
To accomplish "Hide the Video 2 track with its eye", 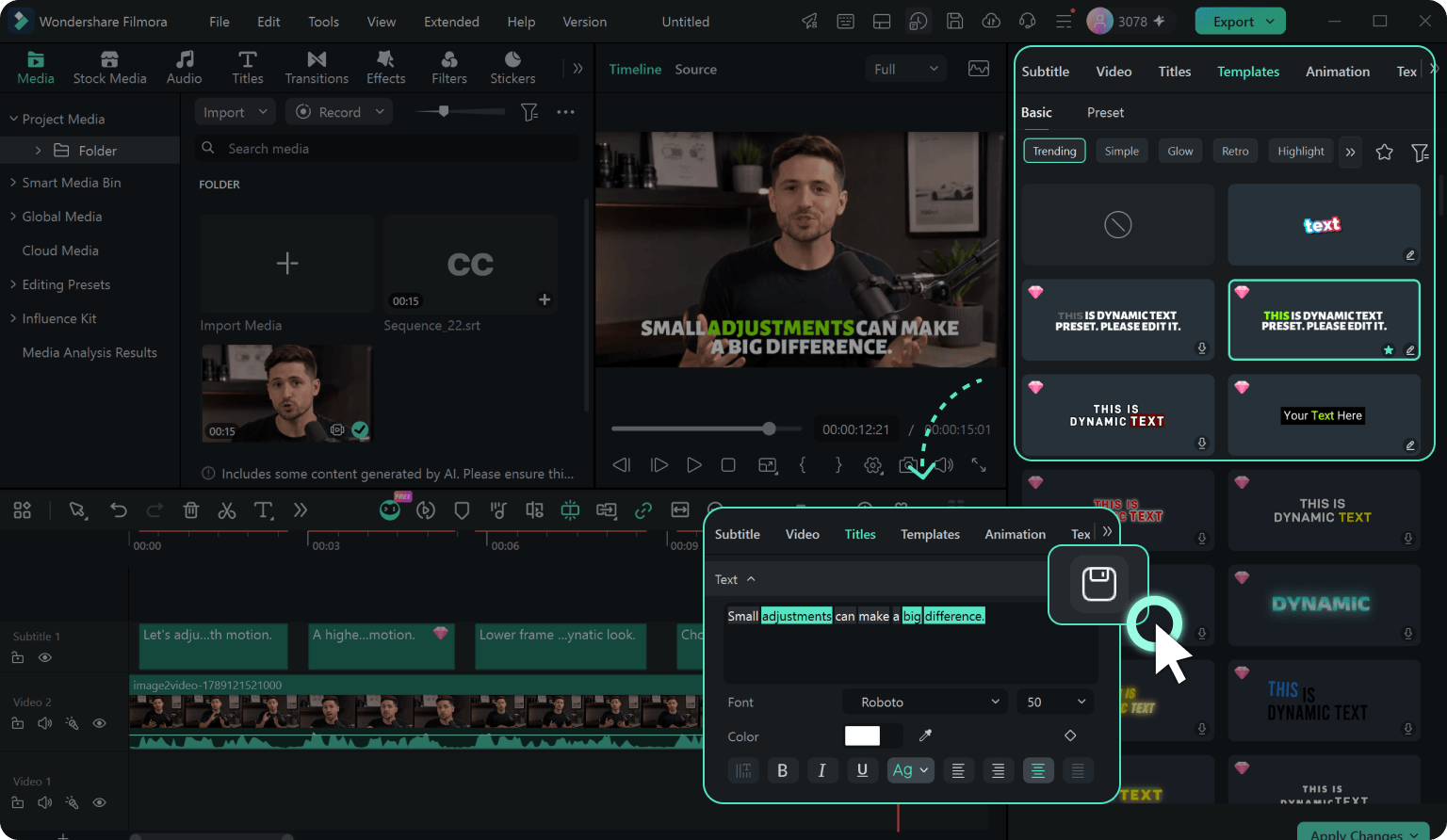I will (x=99, y=723).
